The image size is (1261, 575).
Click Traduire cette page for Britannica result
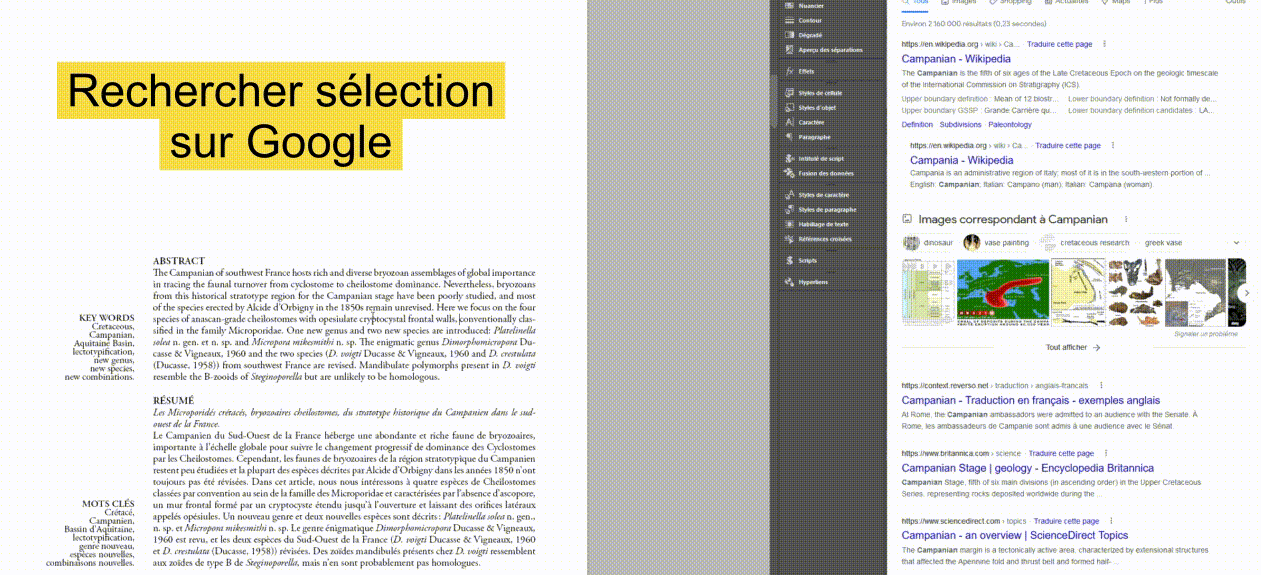pos(1061,453)
